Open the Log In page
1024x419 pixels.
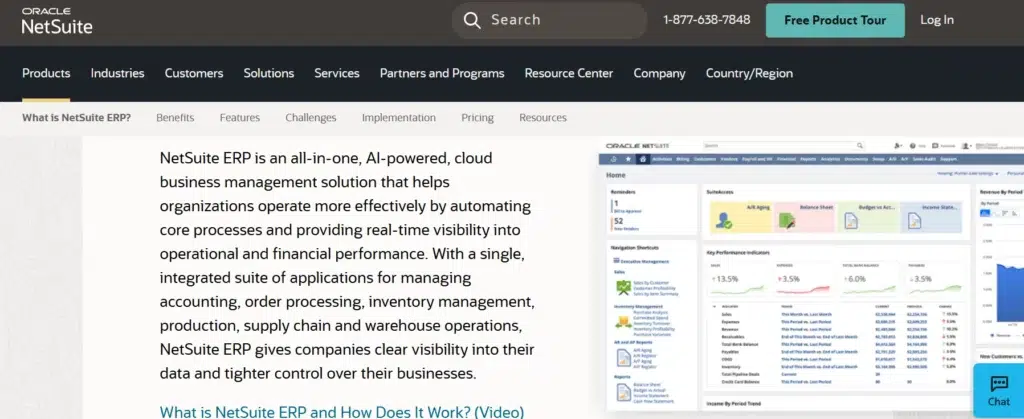coord(936,20)
